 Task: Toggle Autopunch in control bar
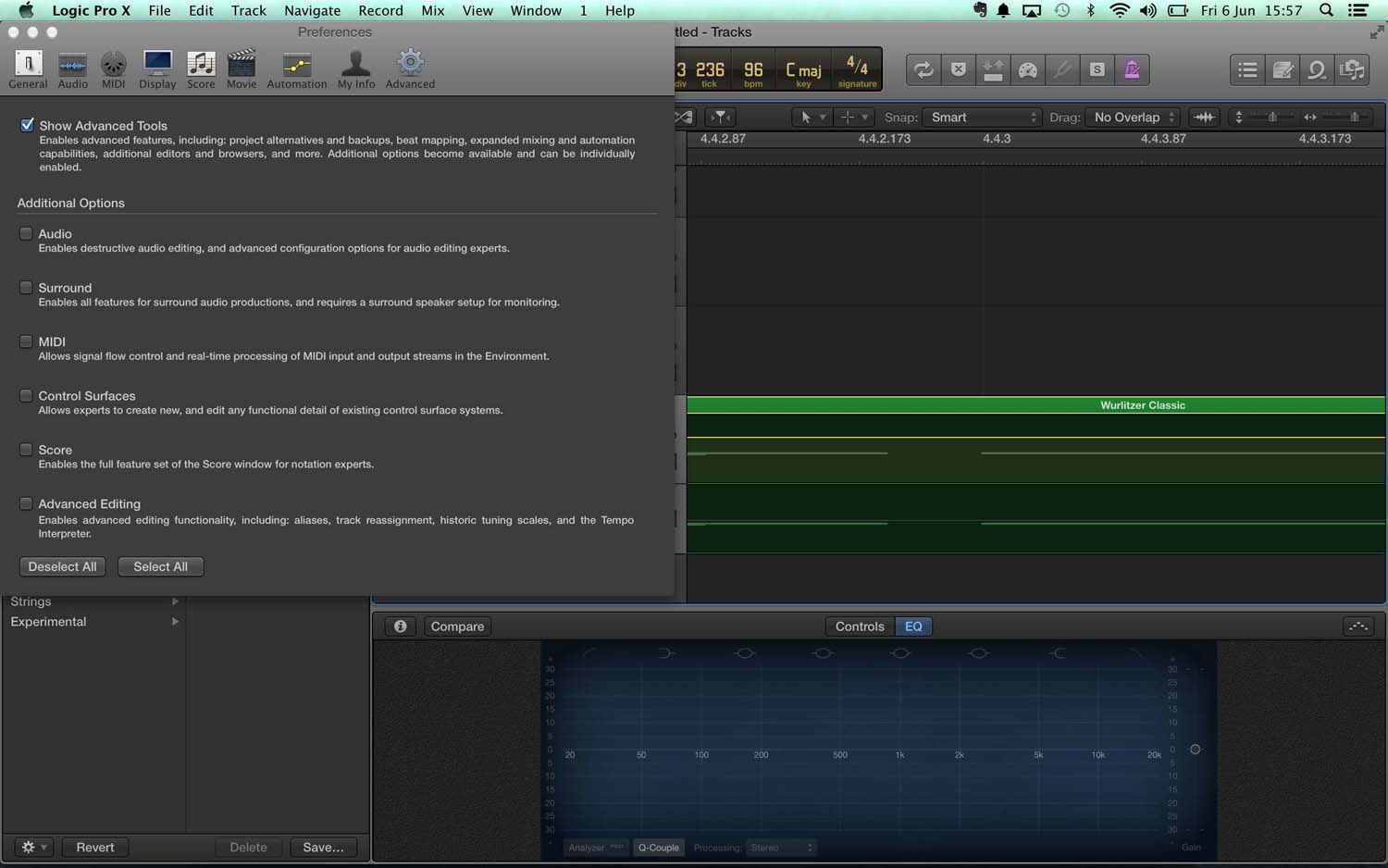[993, 69]
